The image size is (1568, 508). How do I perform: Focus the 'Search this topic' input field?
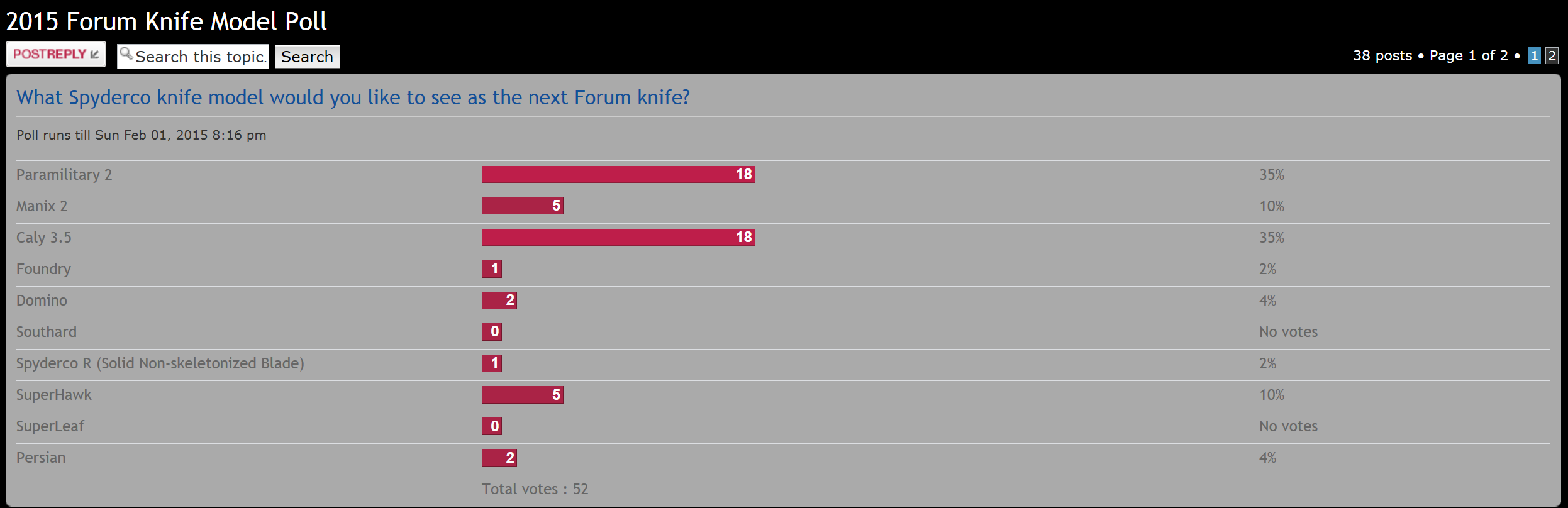tap(200, 57)
